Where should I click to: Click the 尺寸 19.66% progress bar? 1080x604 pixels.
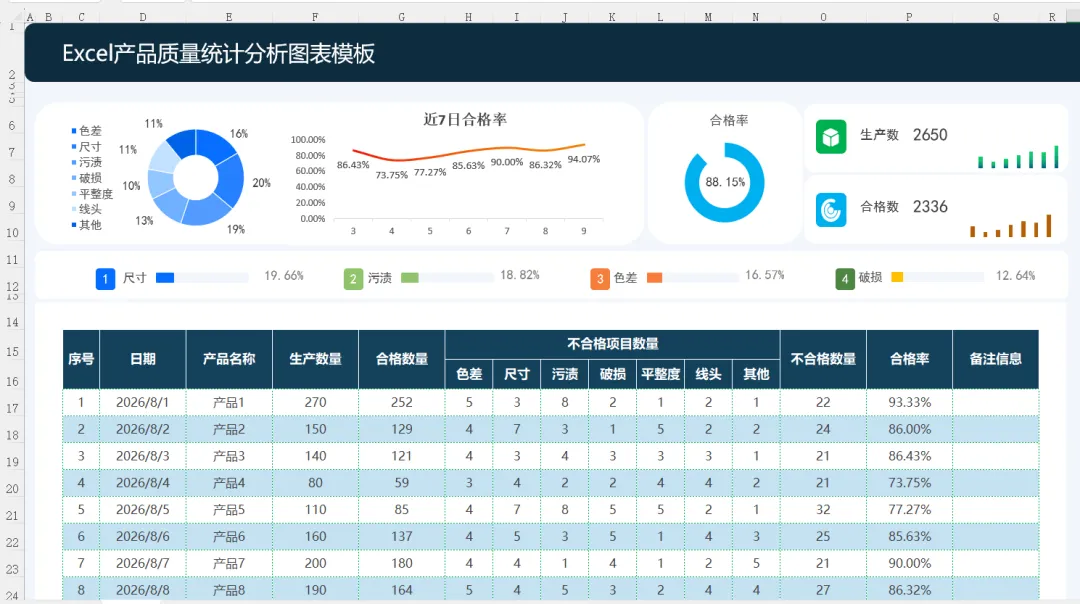tap(202, 278)
